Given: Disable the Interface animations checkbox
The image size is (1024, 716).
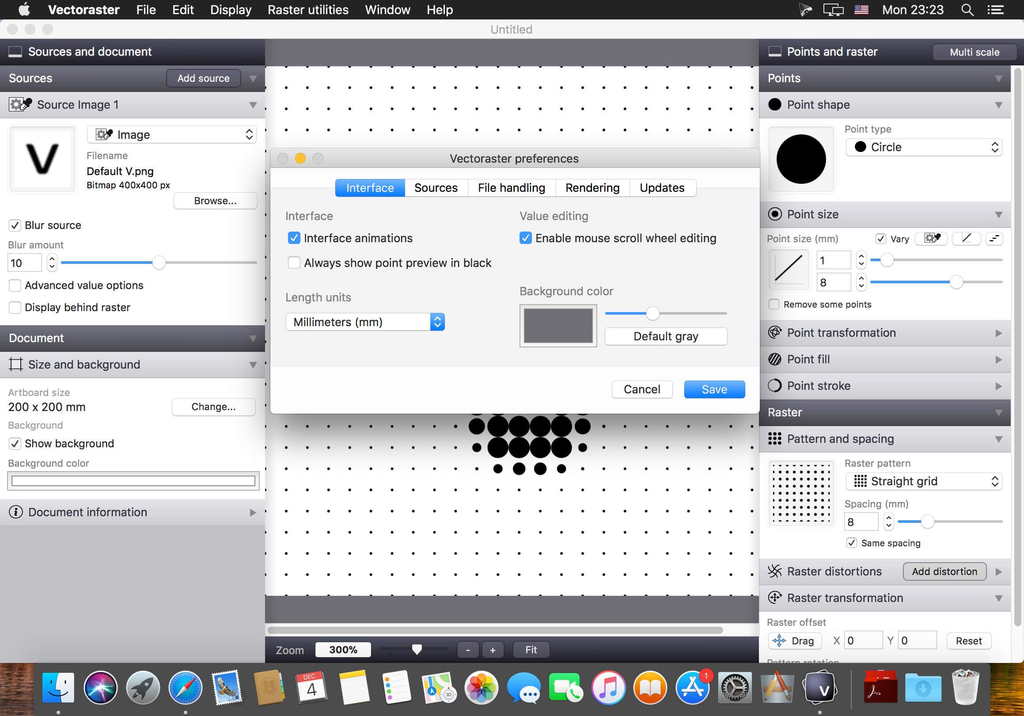Looking at the screenshot, I should [x=294, y=238].
